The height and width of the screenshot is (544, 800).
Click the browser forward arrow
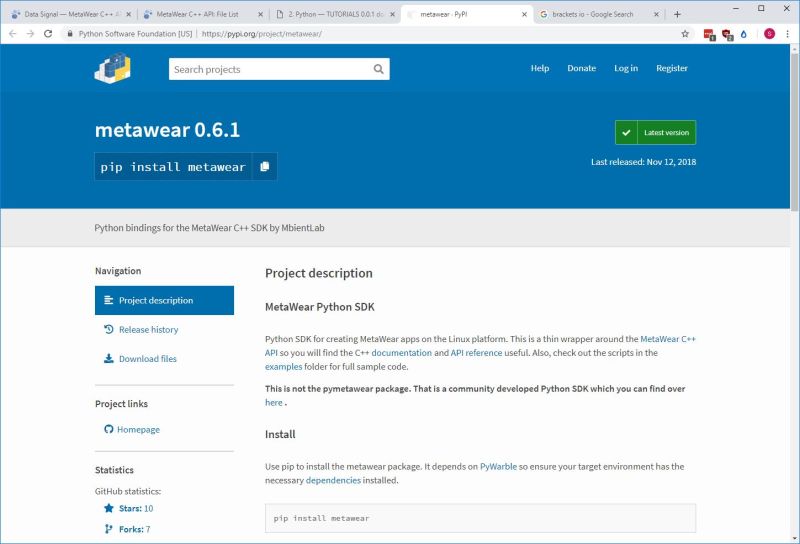[30, 34]
